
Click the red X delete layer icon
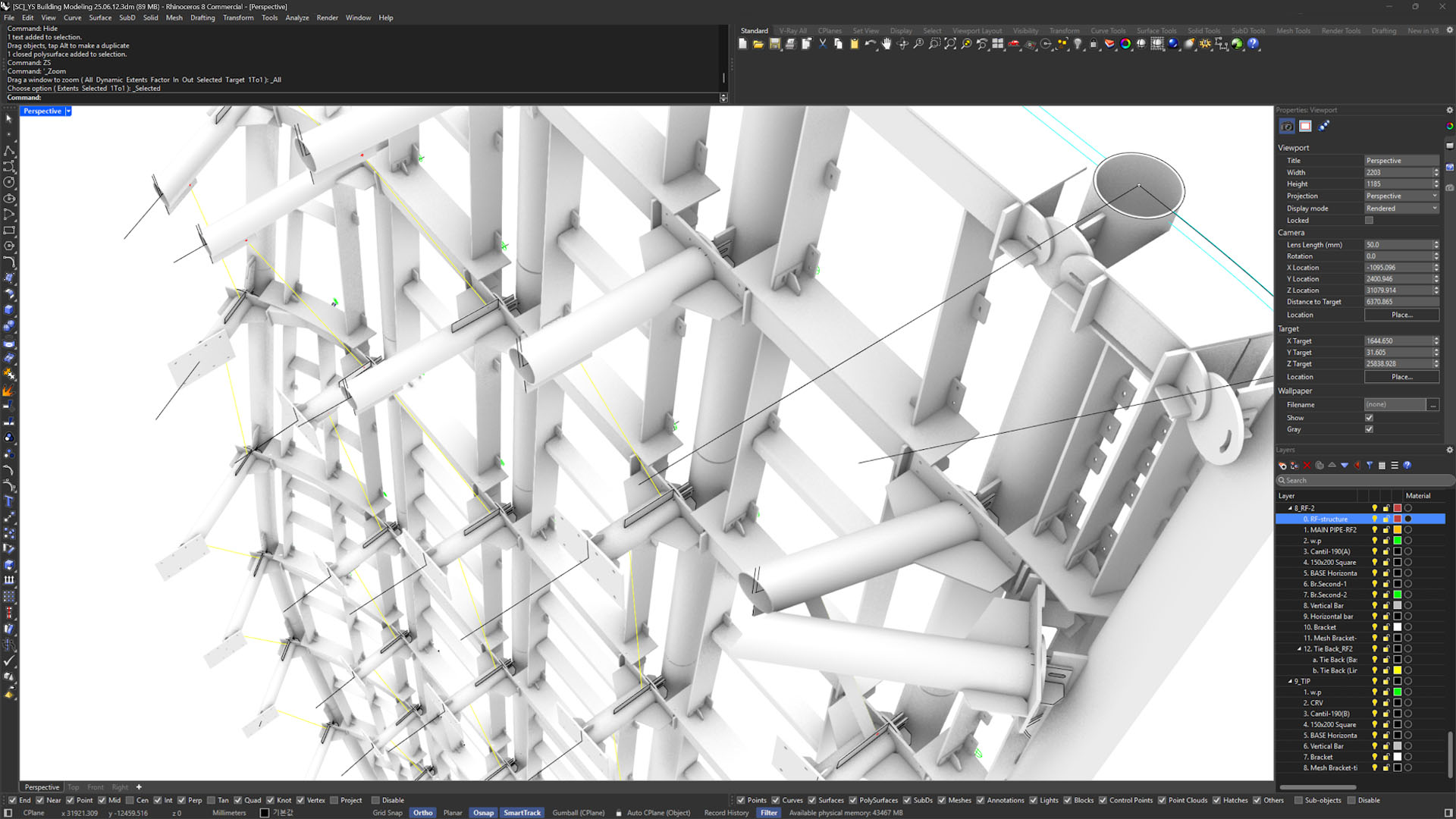point(1307,466)
